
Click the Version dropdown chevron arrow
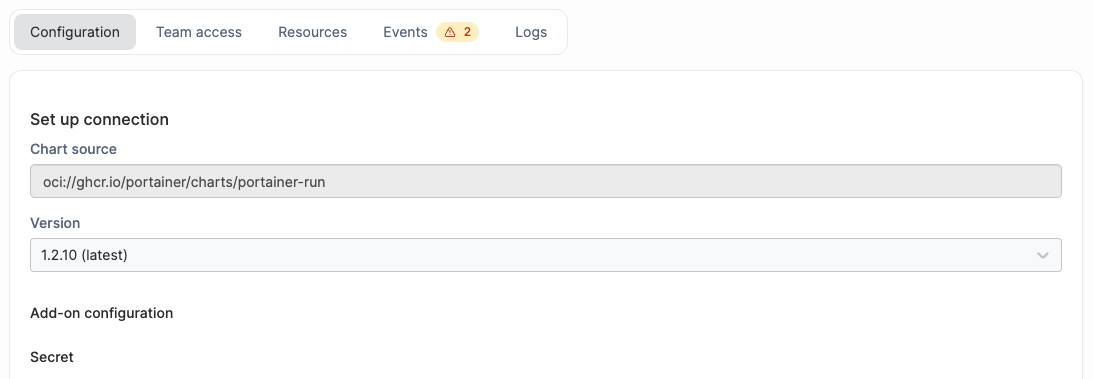[x=1042, y=256]
